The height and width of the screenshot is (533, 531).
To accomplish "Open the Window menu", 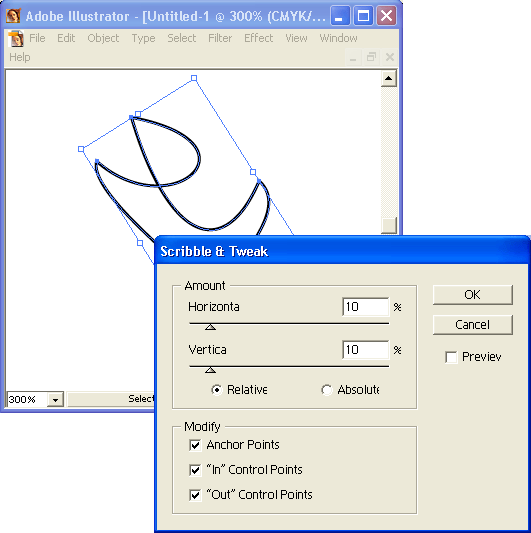I will click(338, 38).
